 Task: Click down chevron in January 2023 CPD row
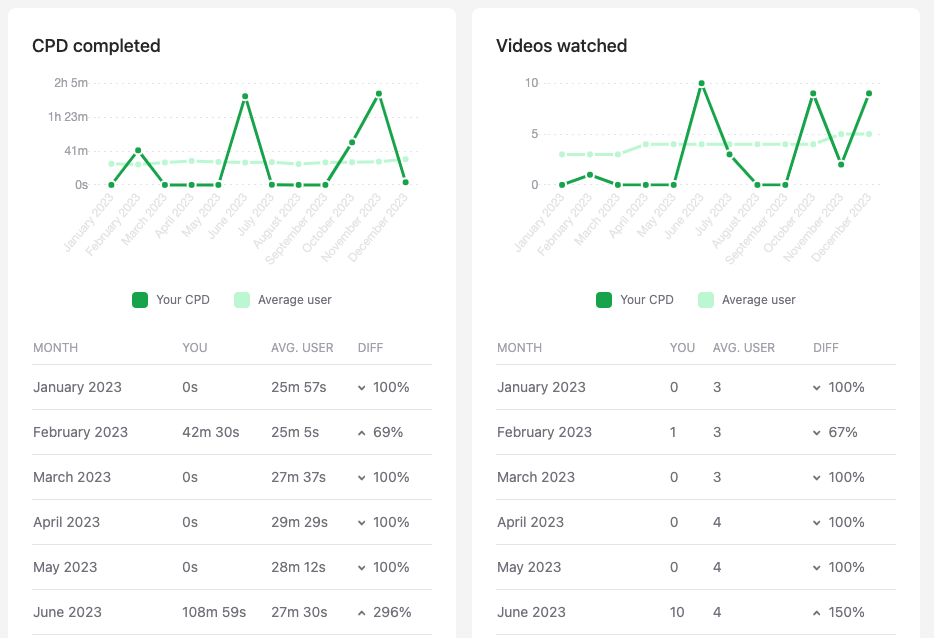(362, 387)
